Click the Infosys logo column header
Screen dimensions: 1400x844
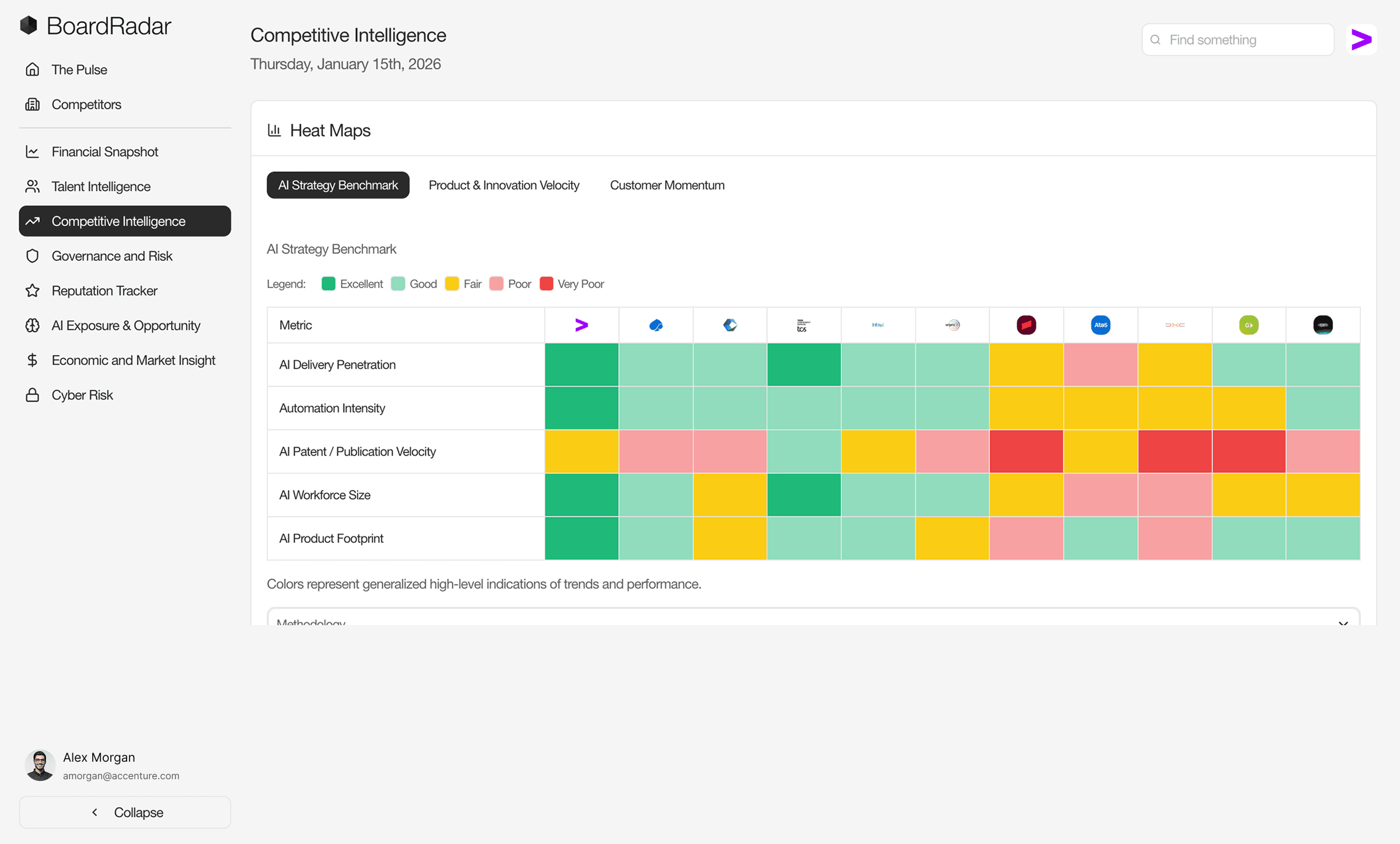click(x=877, y=325)
